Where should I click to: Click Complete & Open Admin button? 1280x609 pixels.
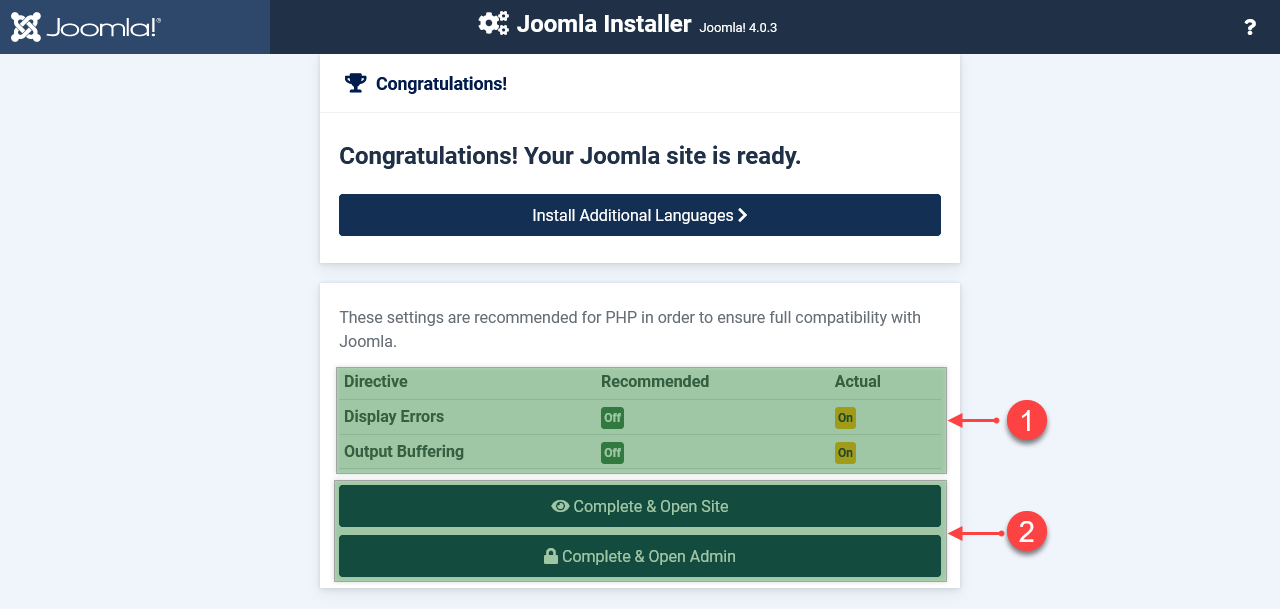pos(640,556)
